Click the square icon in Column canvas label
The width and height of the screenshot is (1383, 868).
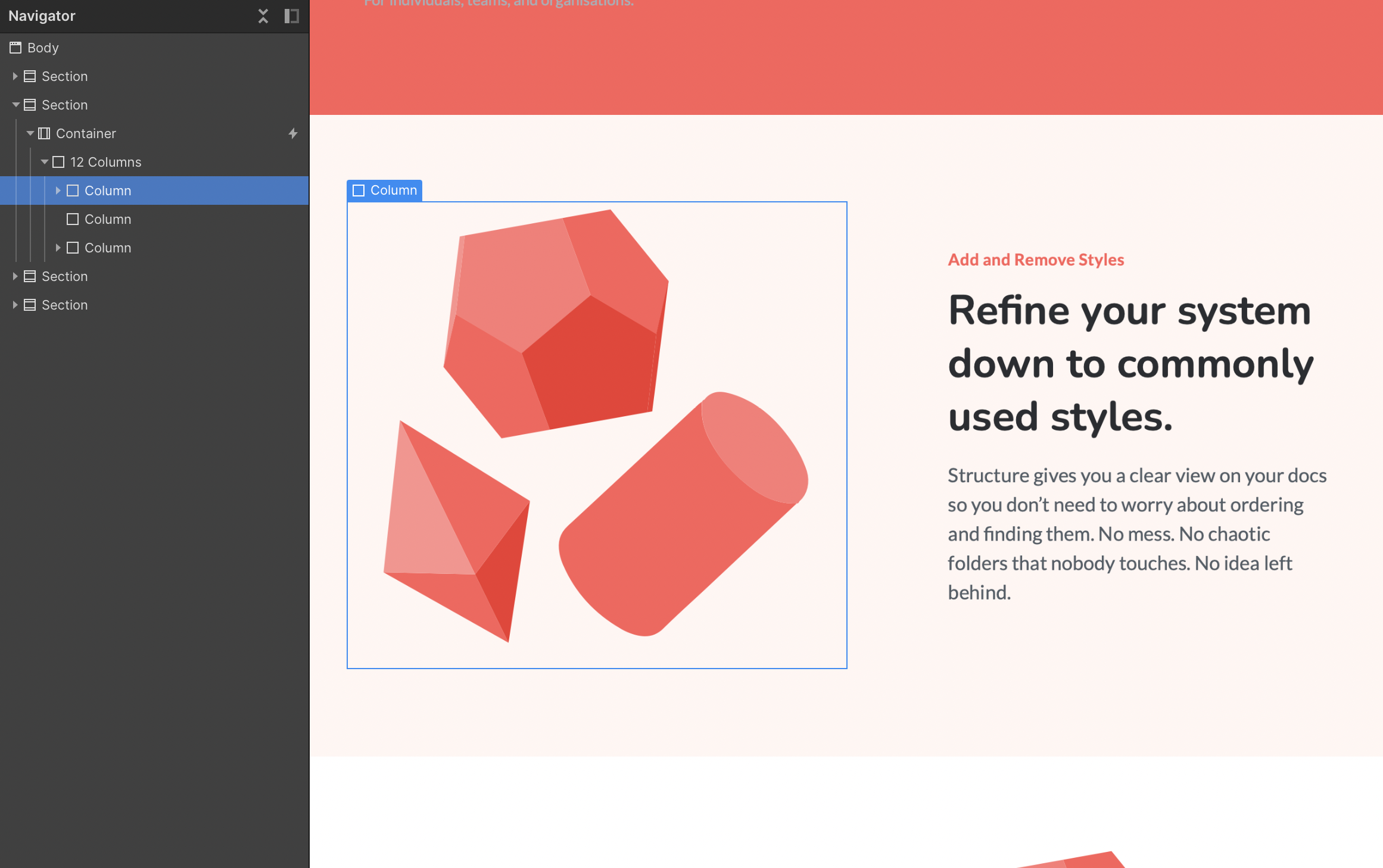359,191
